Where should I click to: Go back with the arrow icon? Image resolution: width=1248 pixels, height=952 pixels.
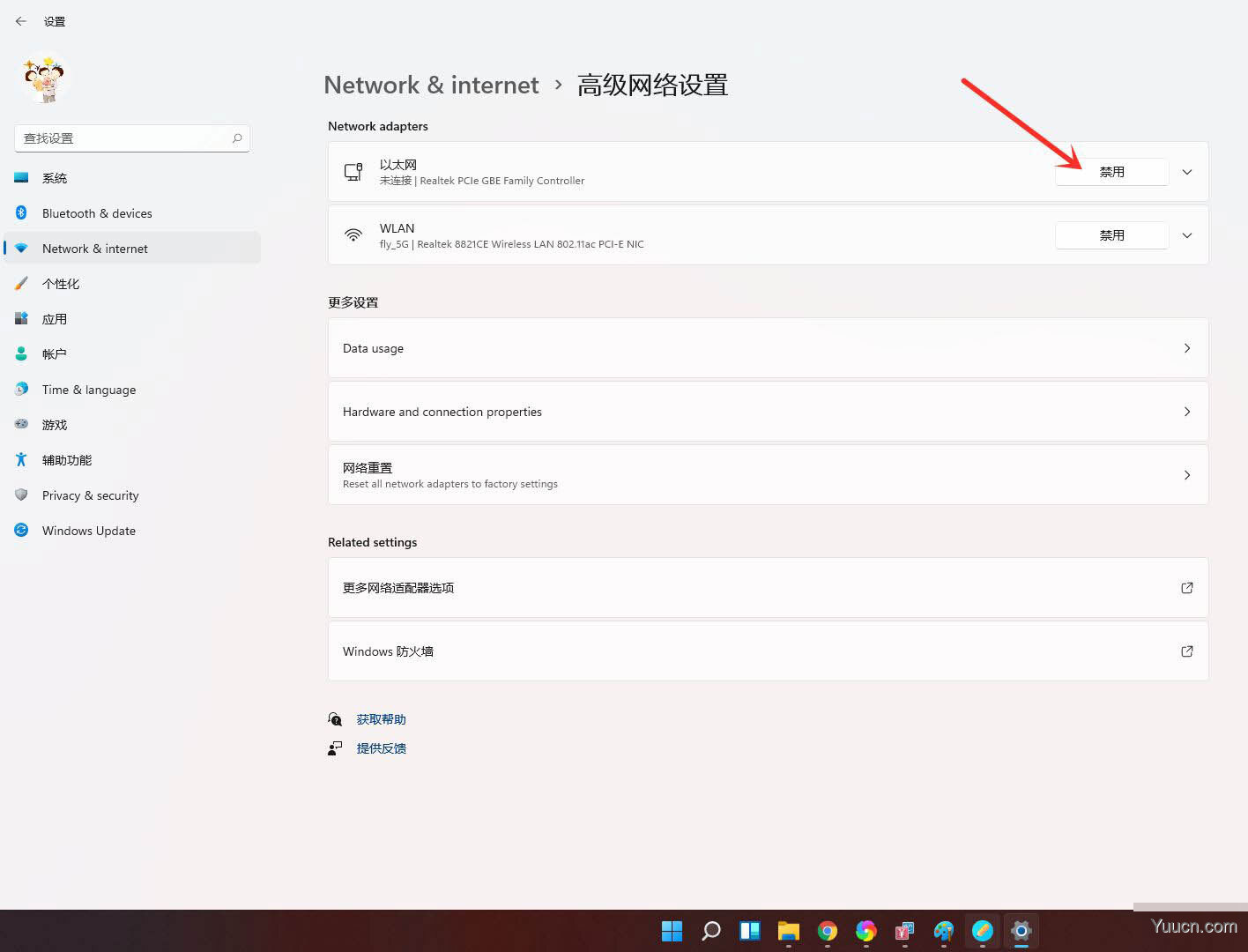21,21
